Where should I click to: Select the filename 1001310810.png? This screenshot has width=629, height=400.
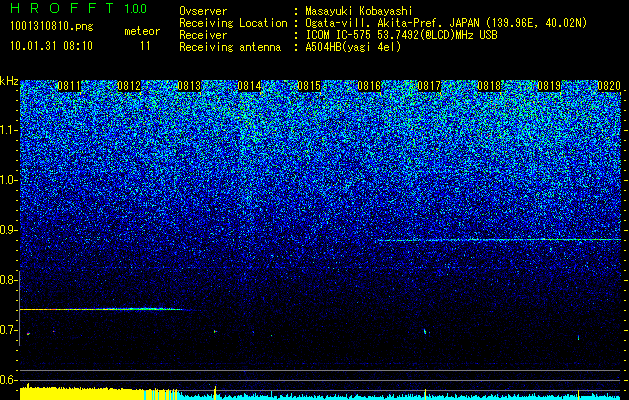point(52,27)
